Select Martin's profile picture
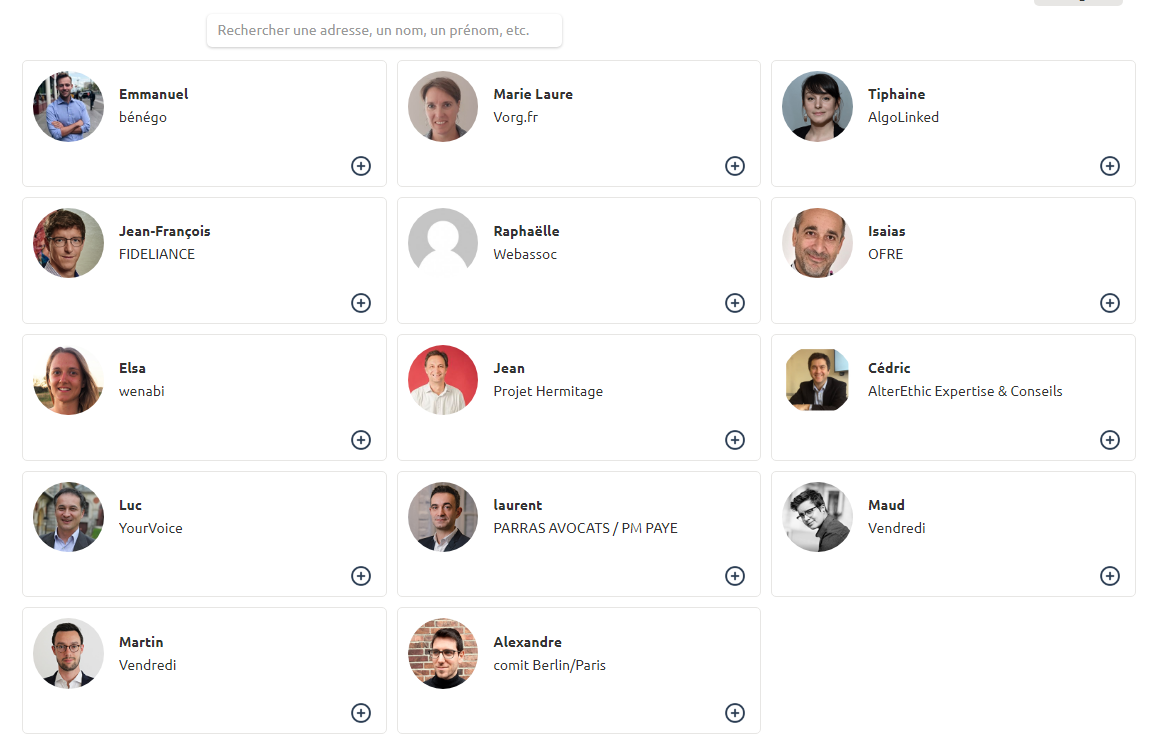This screenshot has height=751, width=1157. pos(68,654)
